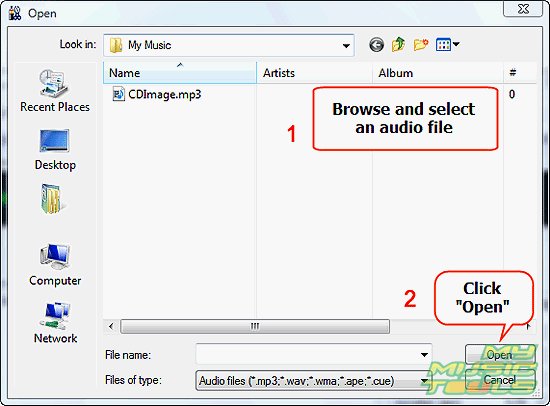Screen dimensions: 550x406
Task: Close the Open dialog window
Action: [x=523, y=8]
